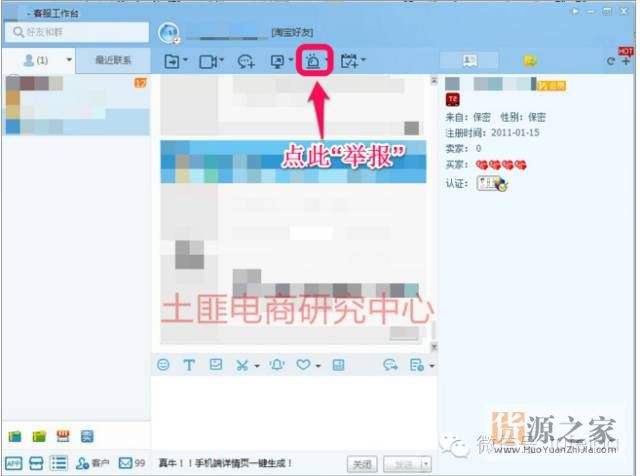Click the list view icon in bottom bar
This screenshot has height=476, width=640.
[x=59, y=463]
